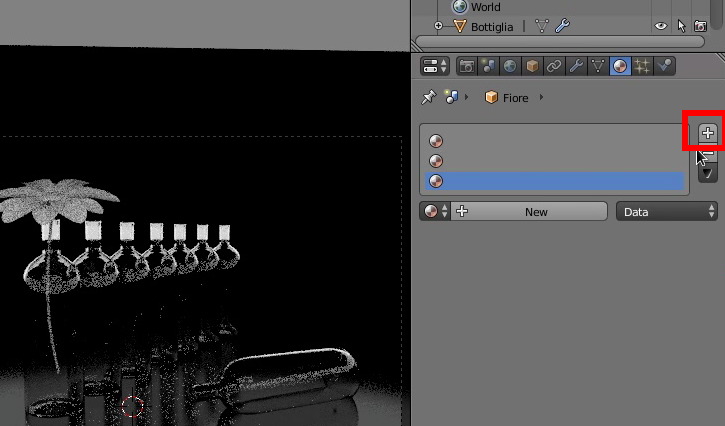Click Fiore in the breadcrumb path
725x426 pixels.
516,98
